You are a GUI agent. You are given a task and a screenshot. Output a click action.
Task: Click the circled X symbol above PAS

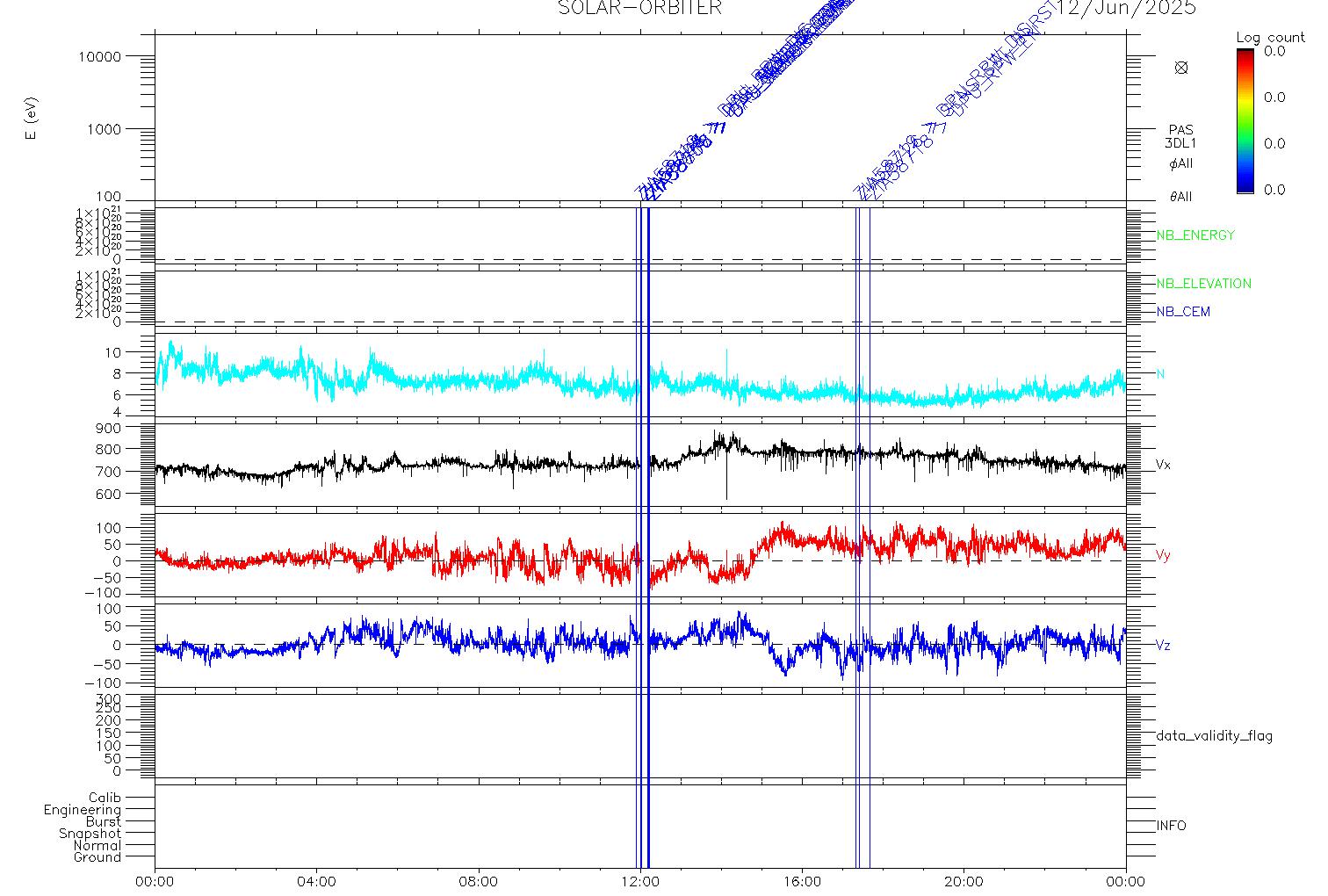(x=1181, y=68)
